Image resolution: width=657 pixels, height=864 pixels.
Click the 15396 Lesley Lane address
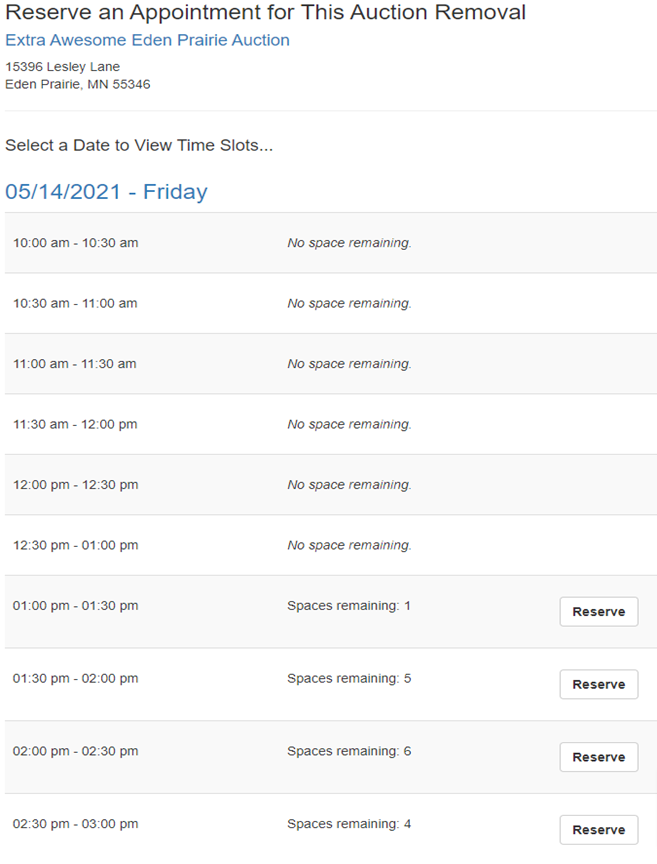click(62, 67)
